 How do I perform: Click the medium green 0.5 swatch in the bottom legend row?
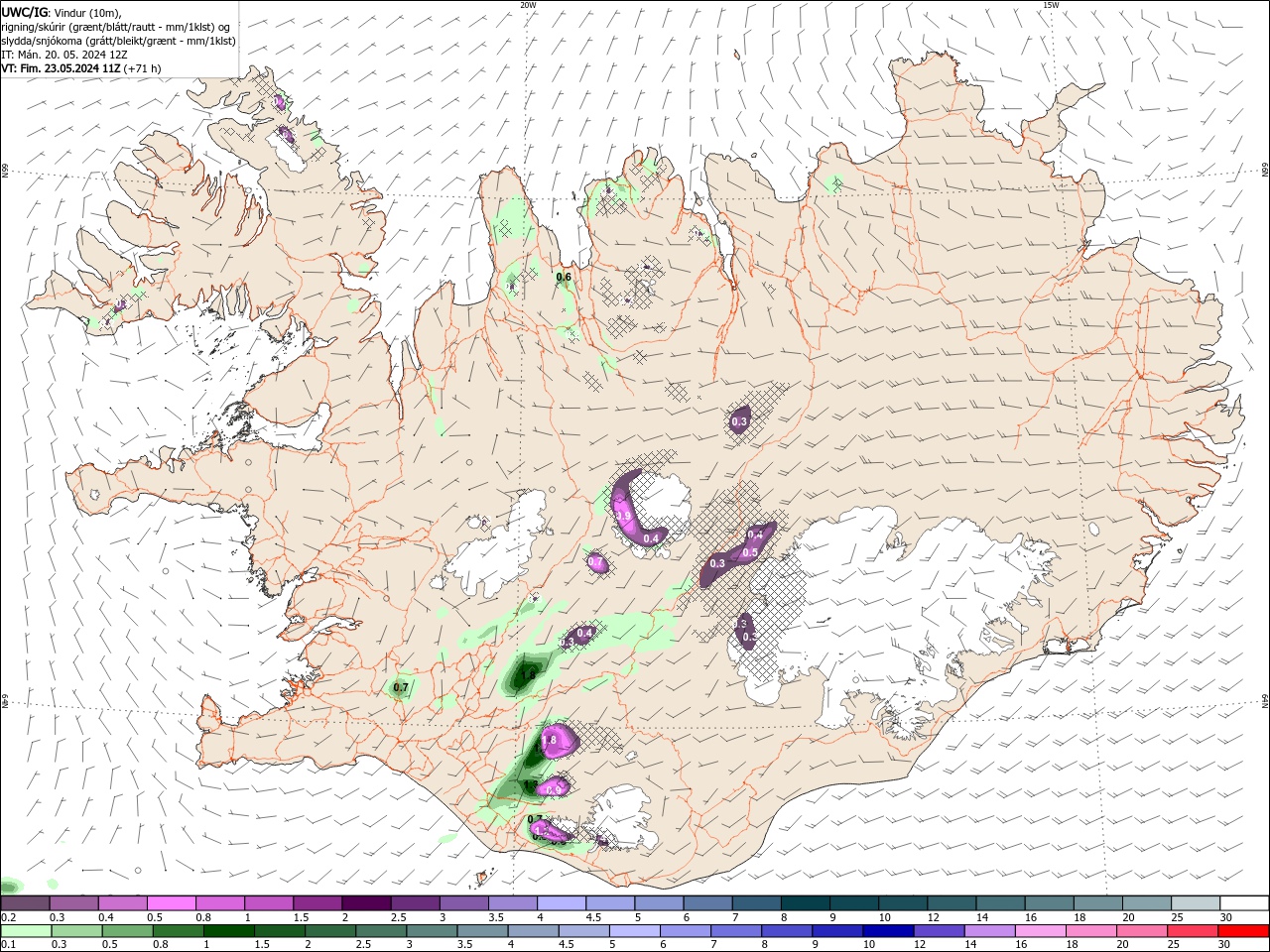coord(127,931)
